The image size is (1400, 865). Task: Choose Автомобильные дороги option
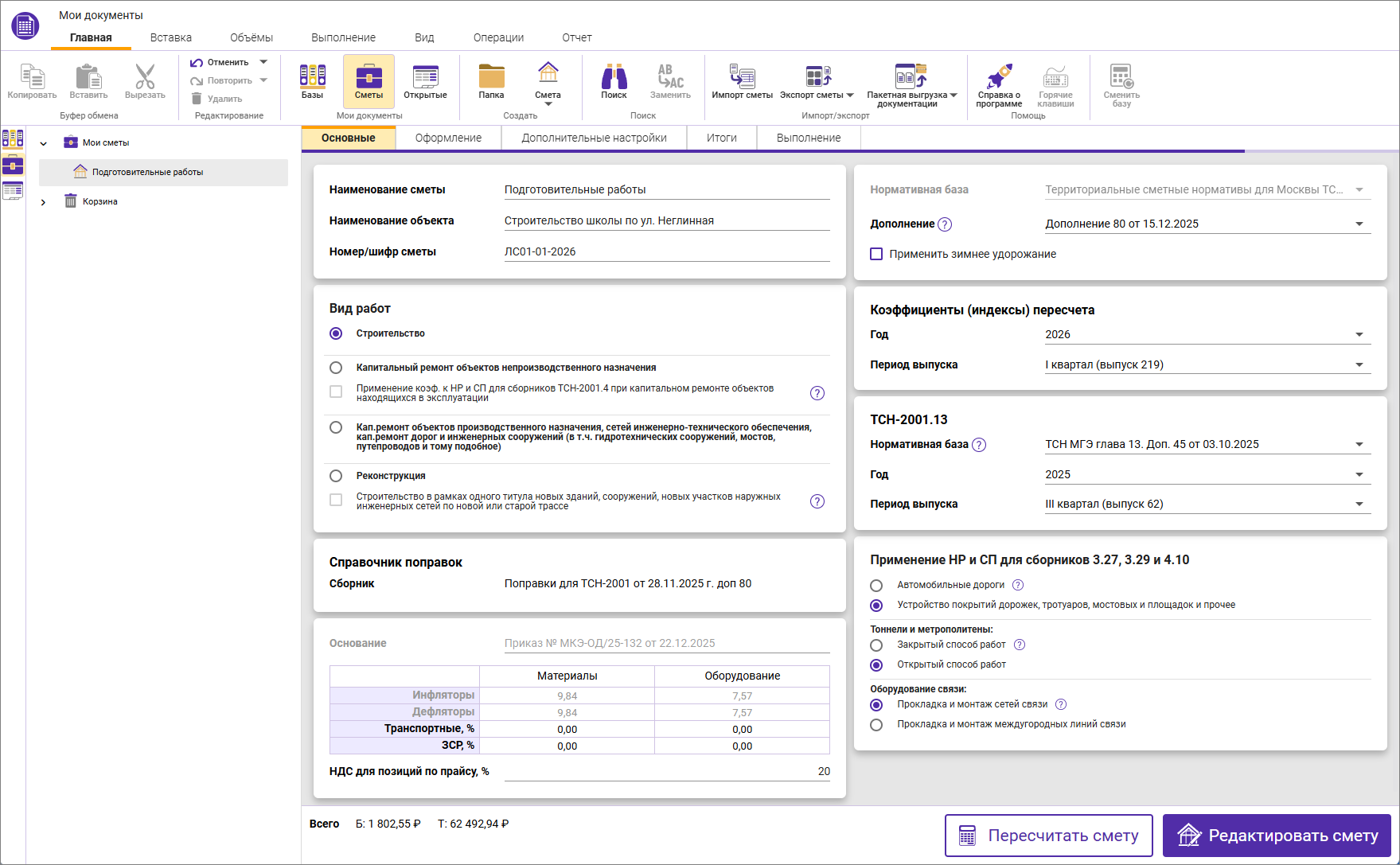pyautogui.click(x=876, y=586)
